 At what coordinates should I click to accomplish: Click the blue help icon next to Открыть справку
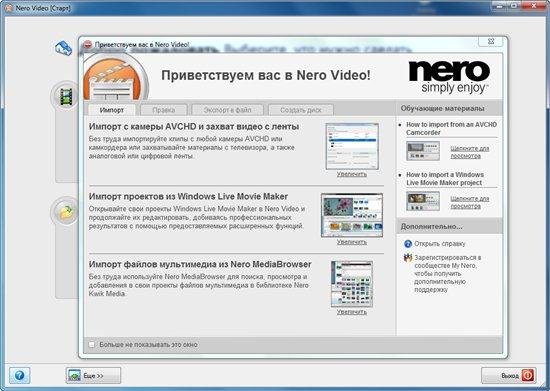408,243
